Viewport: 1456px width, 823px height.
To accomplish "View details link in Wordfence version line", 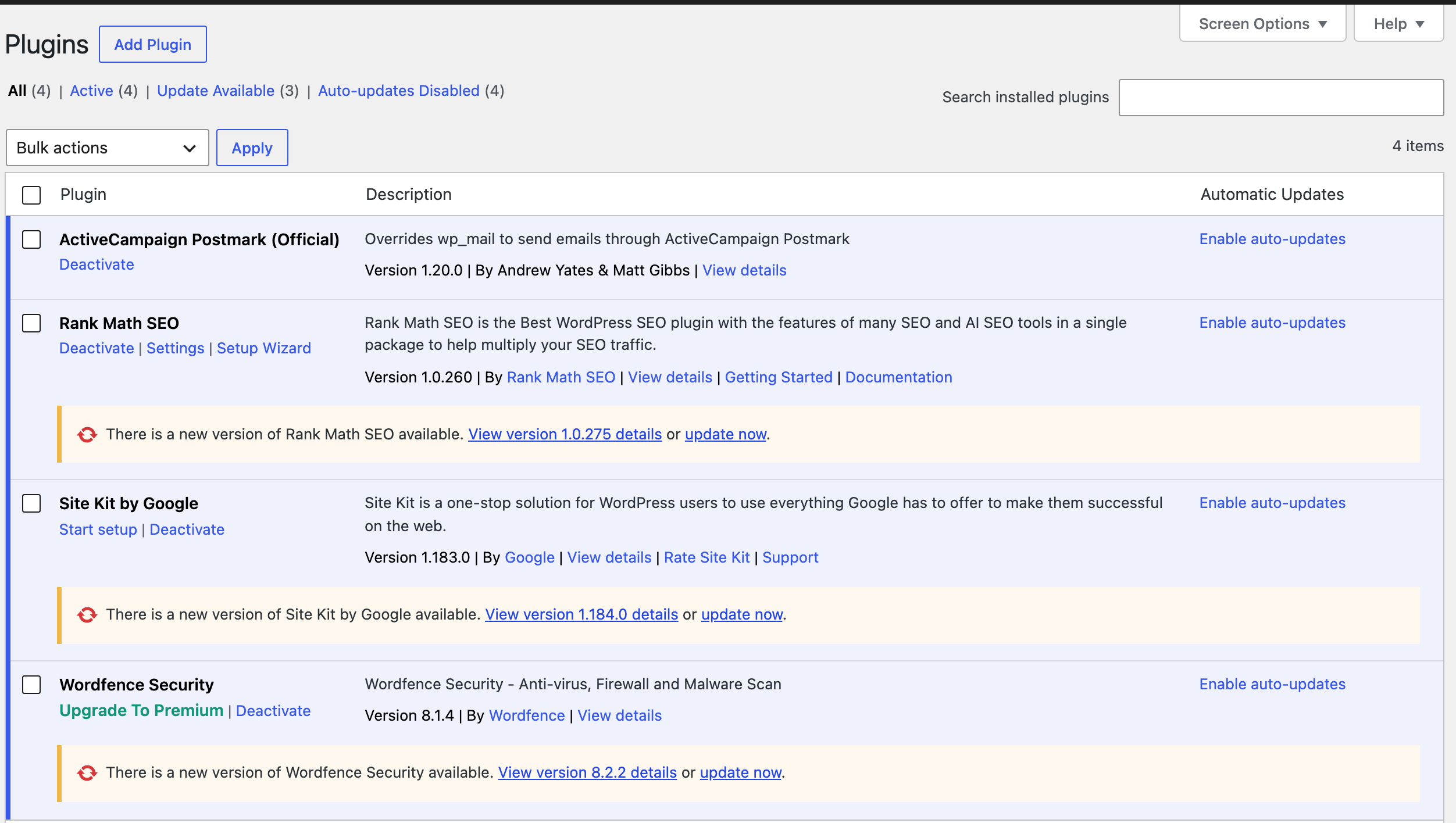I will pos(620,715).
